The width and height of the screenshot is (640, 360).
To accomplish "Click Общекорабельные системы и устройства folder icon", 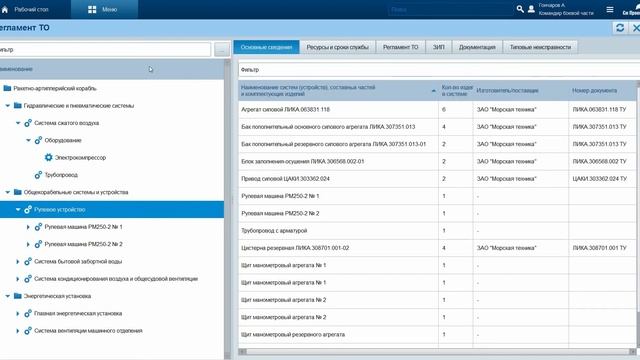I will click(18, 192).
